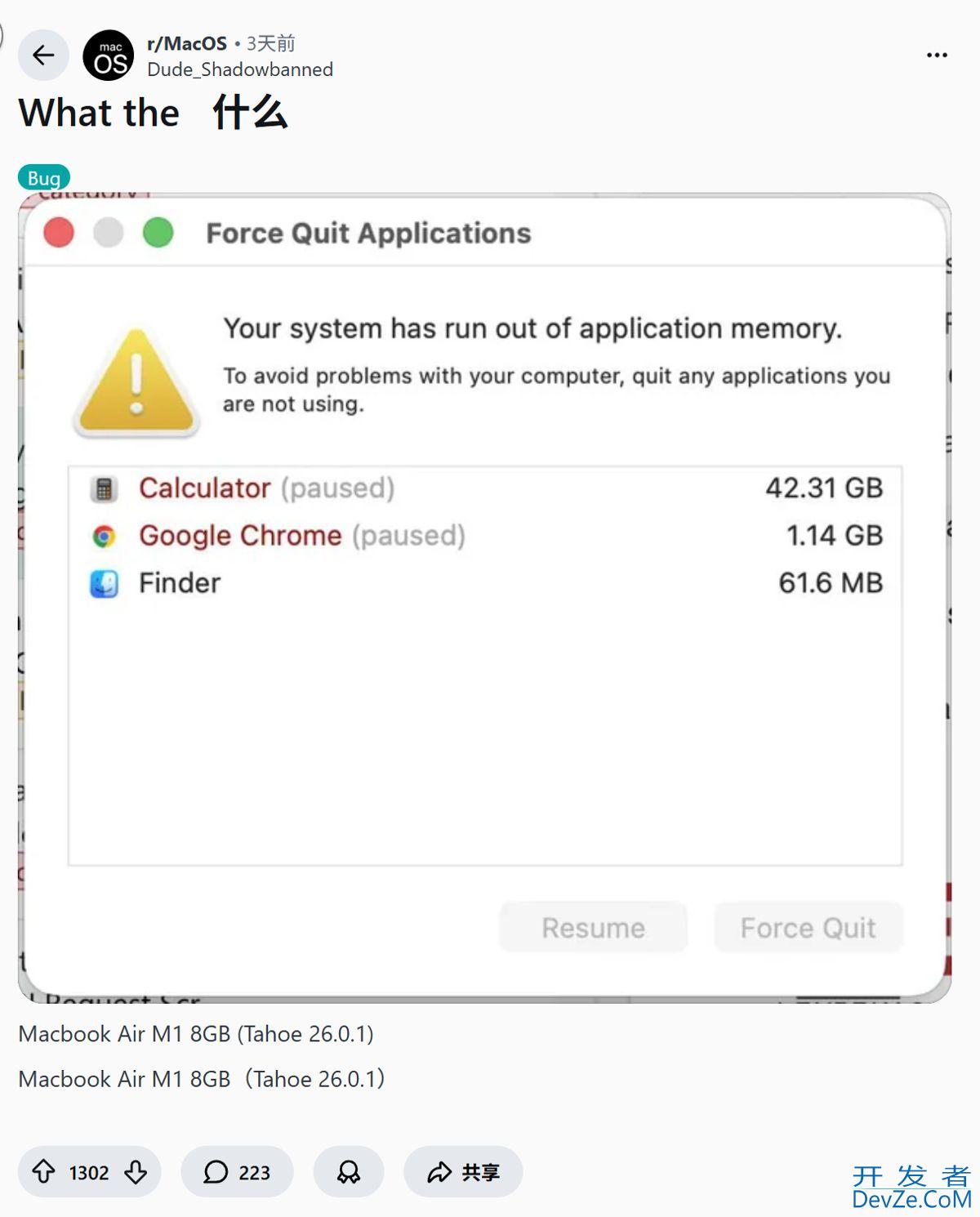Screen dimensions: 980x1217
Task: Select the Calculator row in list
Action: (x=485, y=488)
